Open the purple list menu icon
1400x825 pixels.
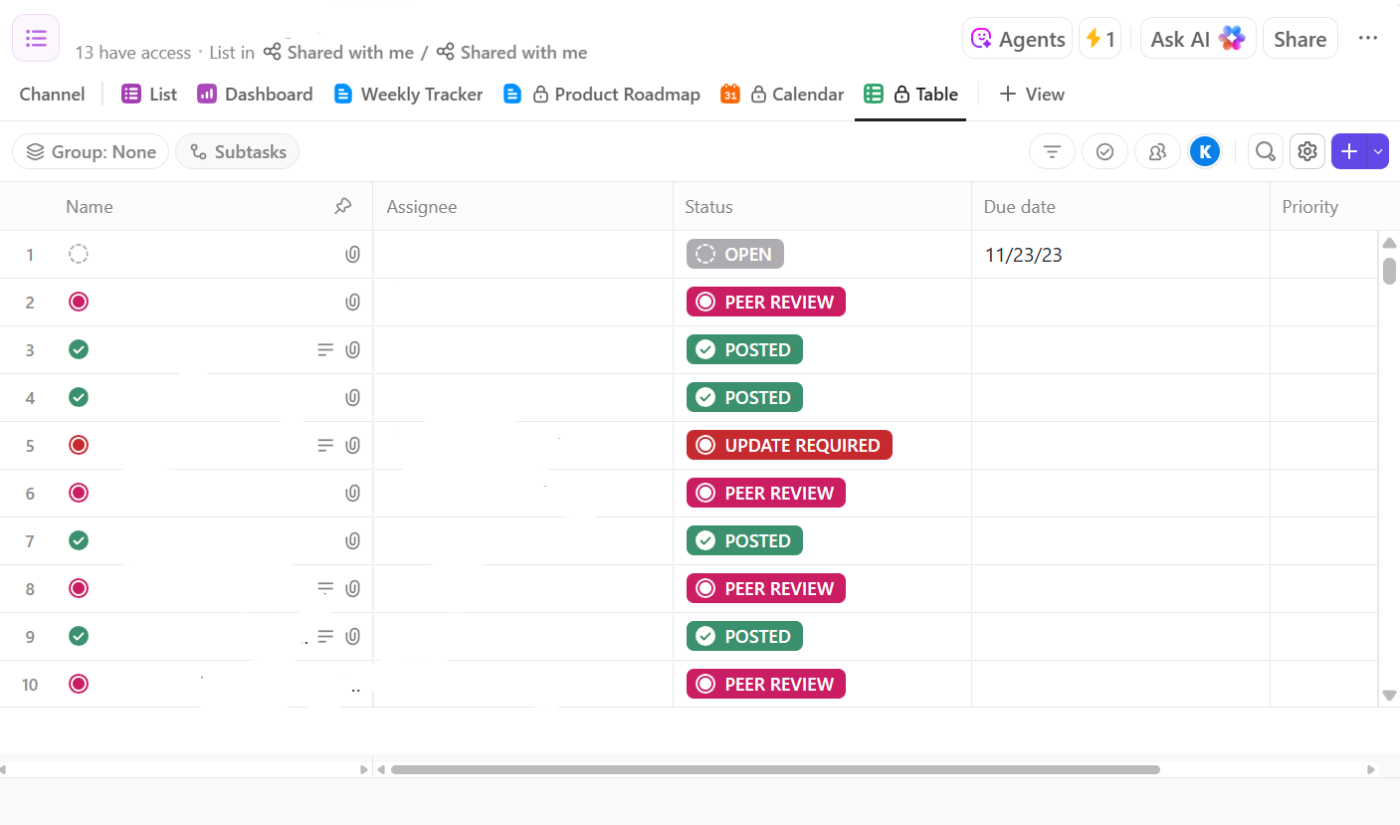[x=36, y=39]
